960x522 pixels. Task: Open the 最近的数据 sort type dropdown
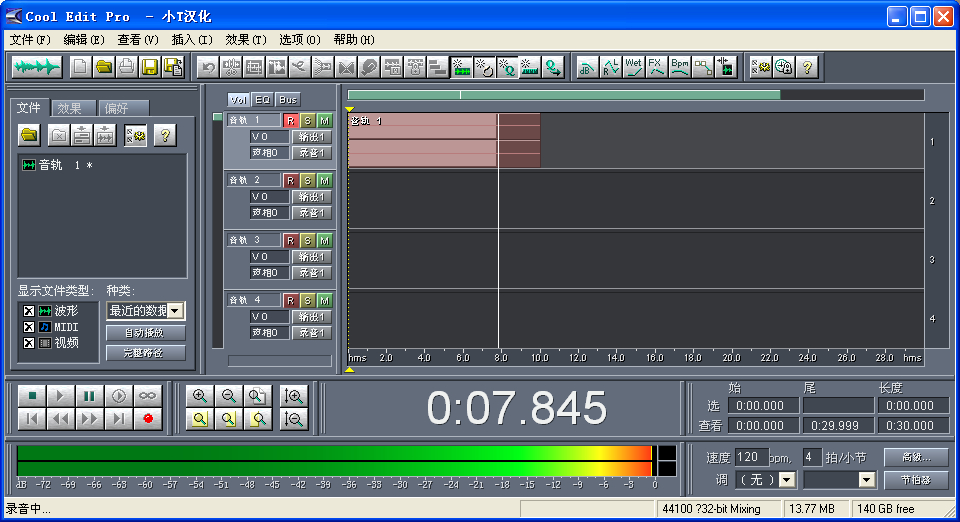175,311
